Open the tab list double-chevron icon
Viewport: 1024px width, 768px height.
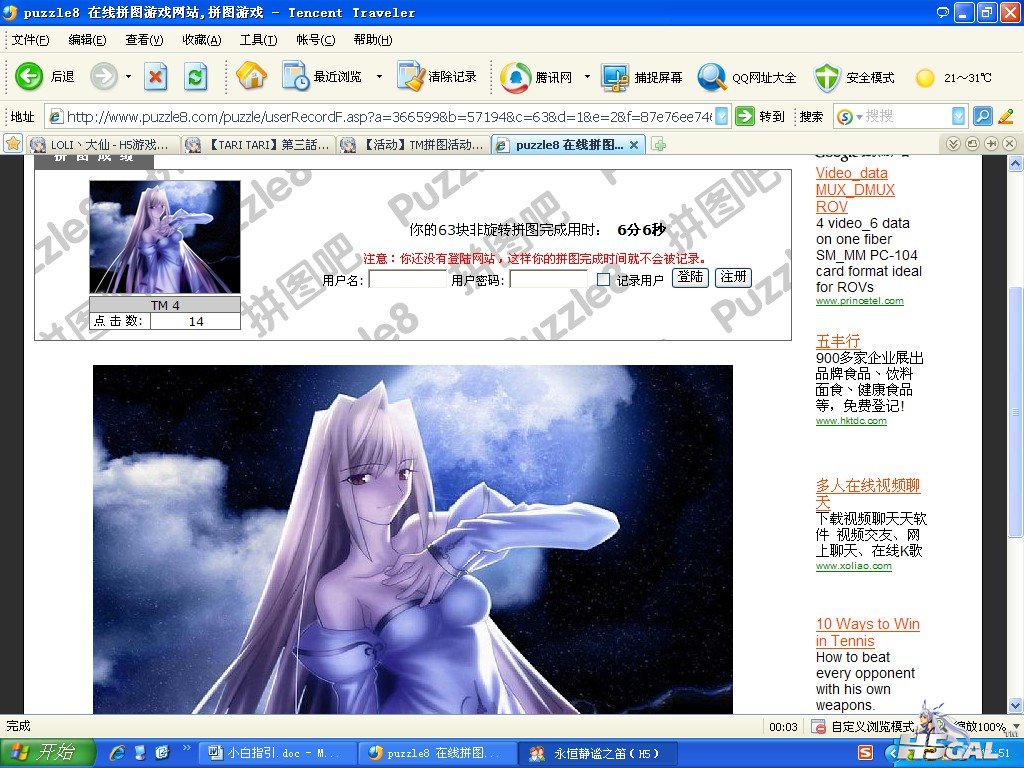point(953,144)
